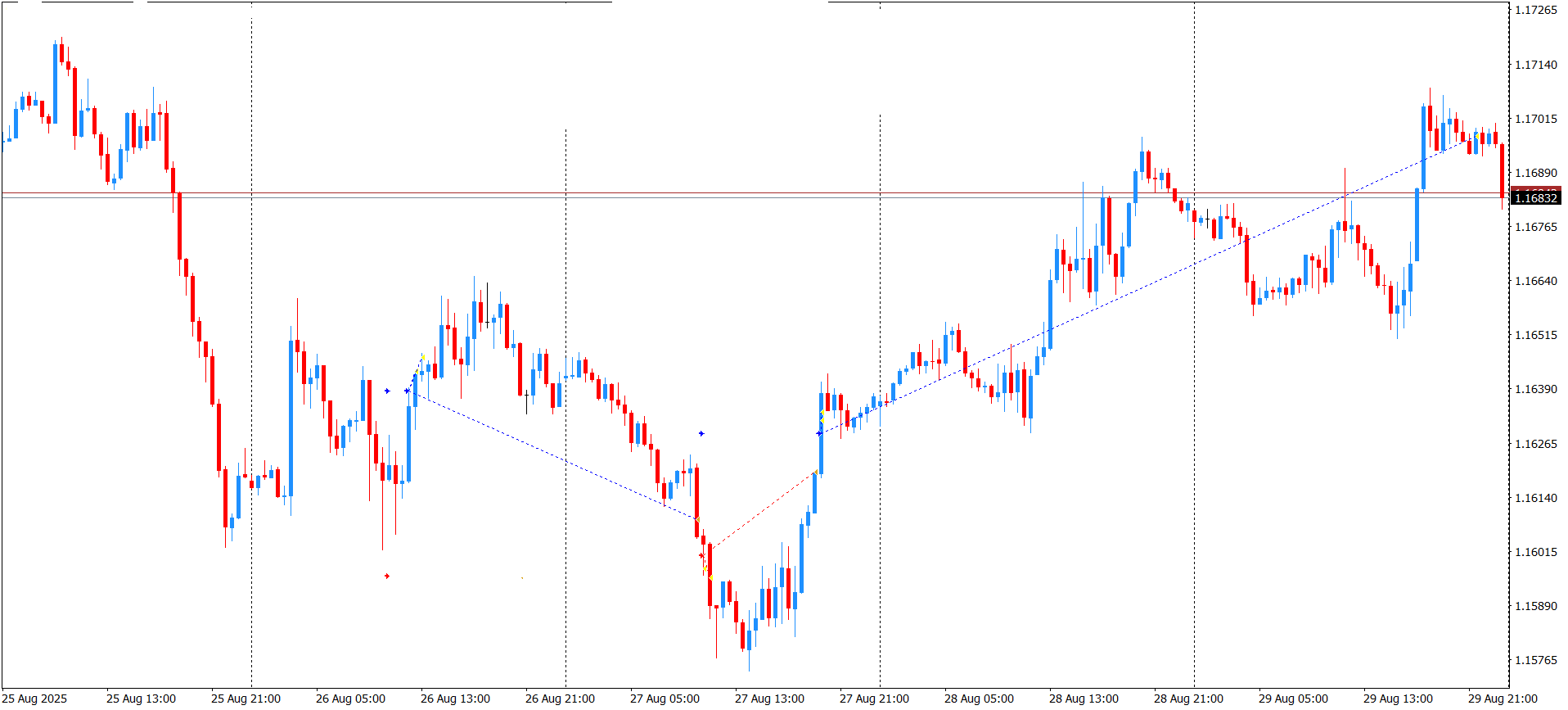Viewport: 1568px width, 710px height.
Task: Click the isolated red trade arrow below 26 Aug candles
Action: (x=387, y=576)
